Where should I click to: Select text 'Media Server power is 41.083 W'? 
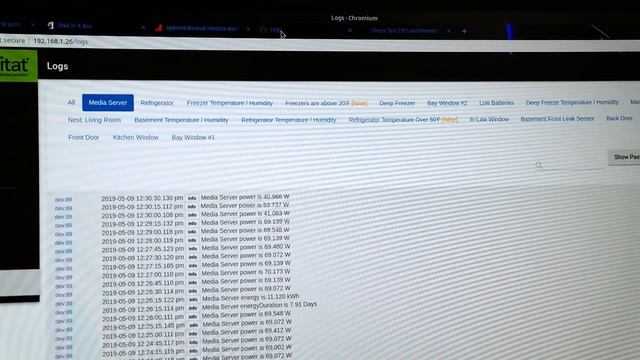pos(245,214)
